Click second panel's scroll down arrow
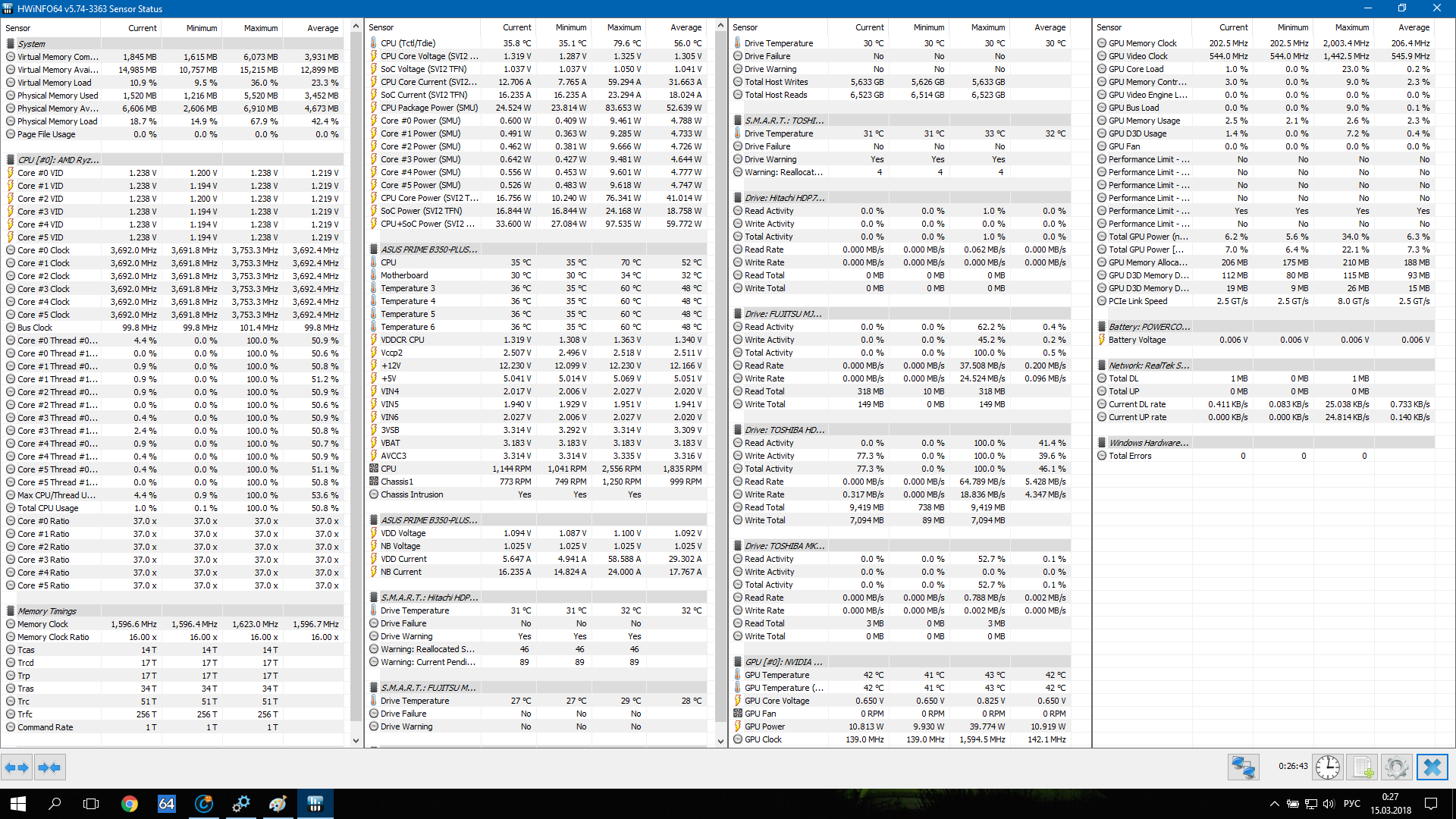1456x819 pixels. point(720,740)
